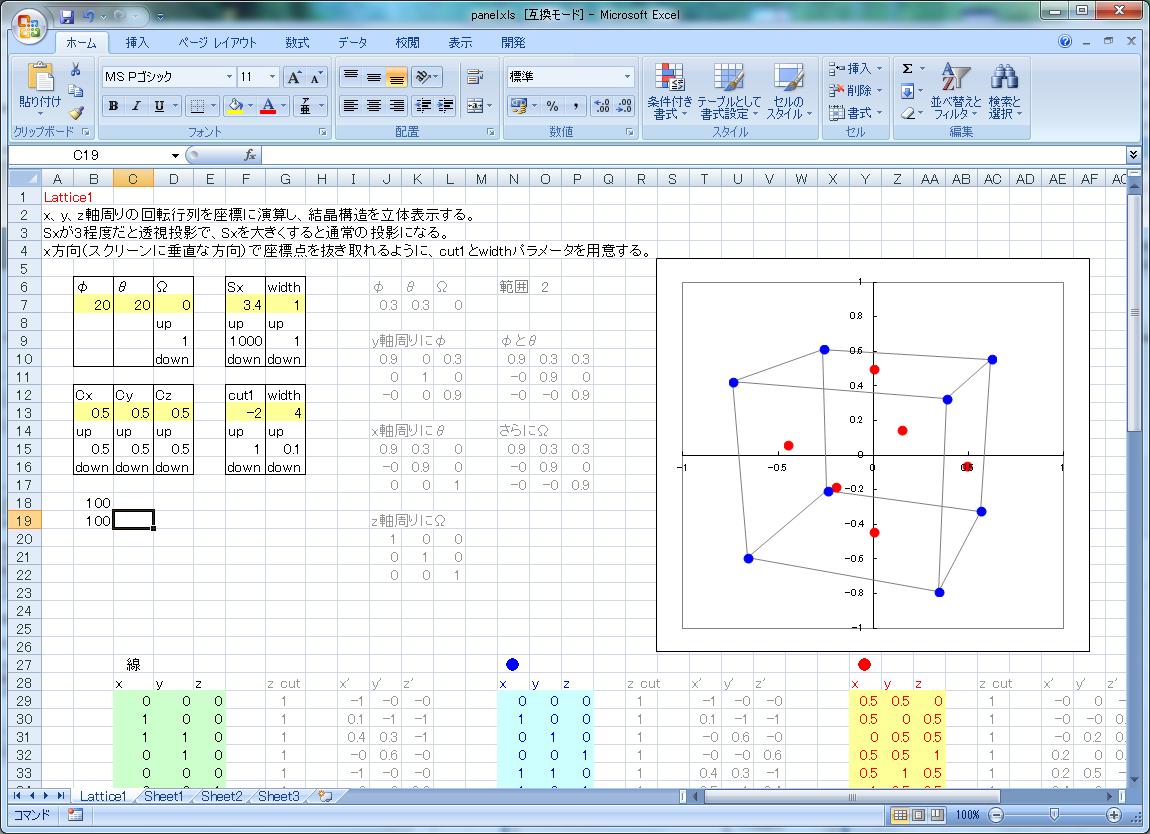This screenshot has height=834, width=1150.
Task: Open conditional formatting options
Action: coord(669,92)
